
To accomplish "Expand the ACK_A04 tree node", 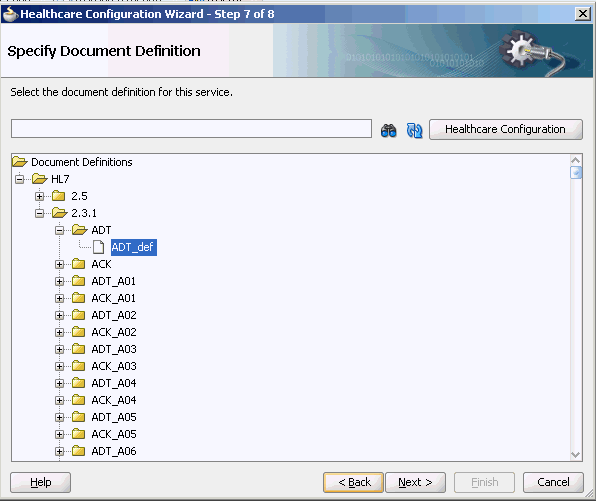I will 59,400.
